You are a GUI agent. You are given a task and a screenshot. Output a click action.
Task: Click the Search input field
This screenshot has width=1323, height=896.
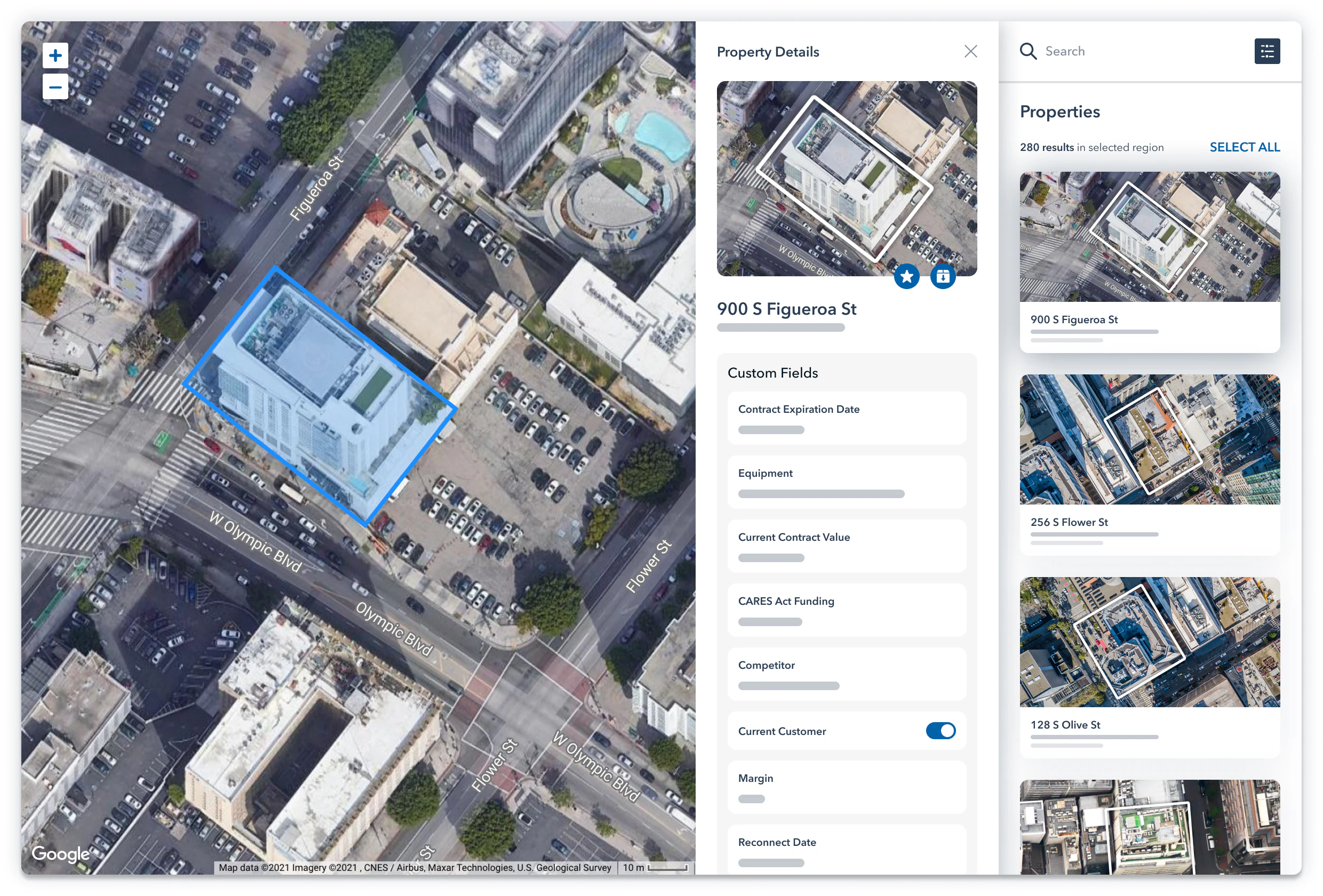coord(1110,51)
